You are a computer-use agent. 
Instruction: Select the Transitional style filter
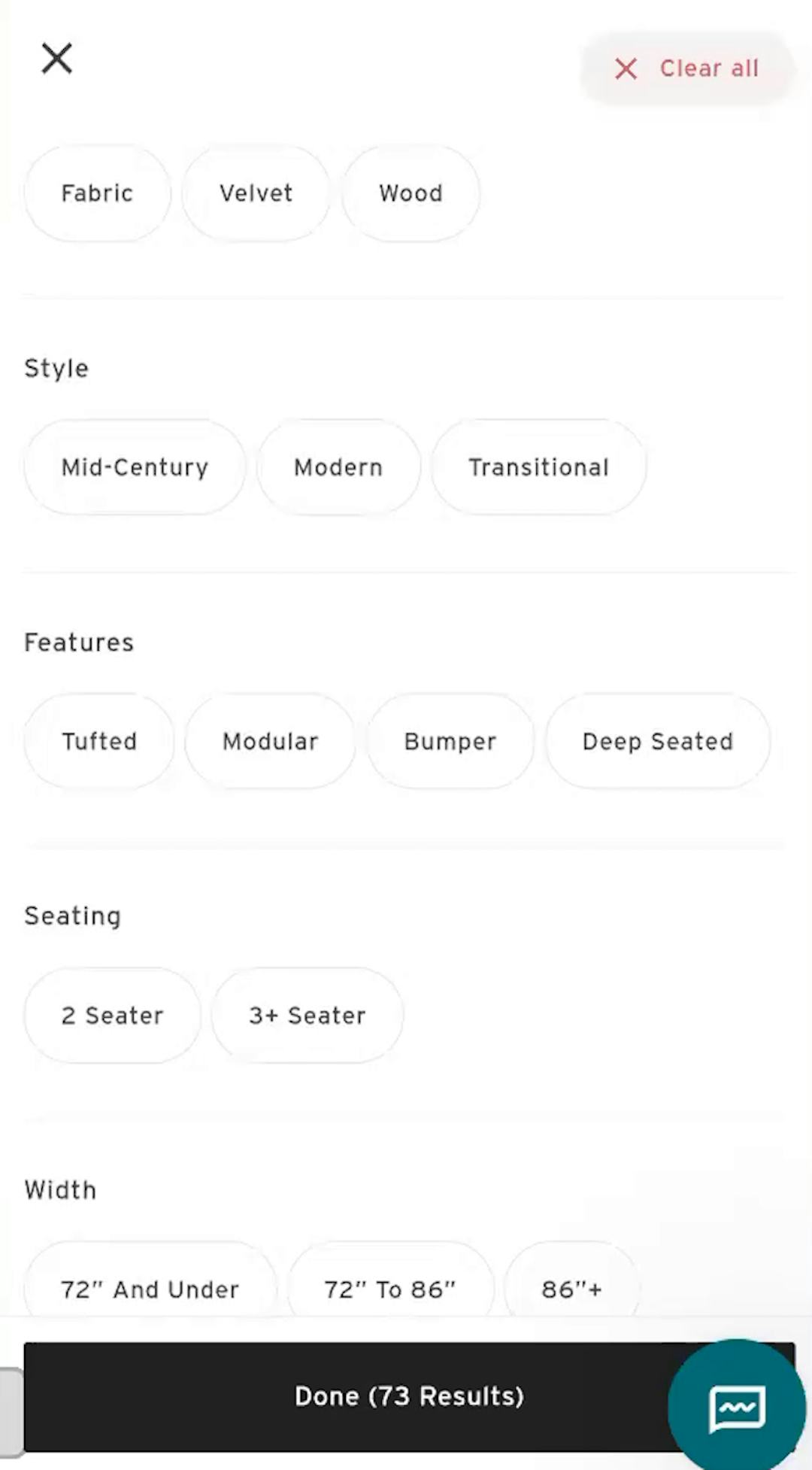(538, 466)
